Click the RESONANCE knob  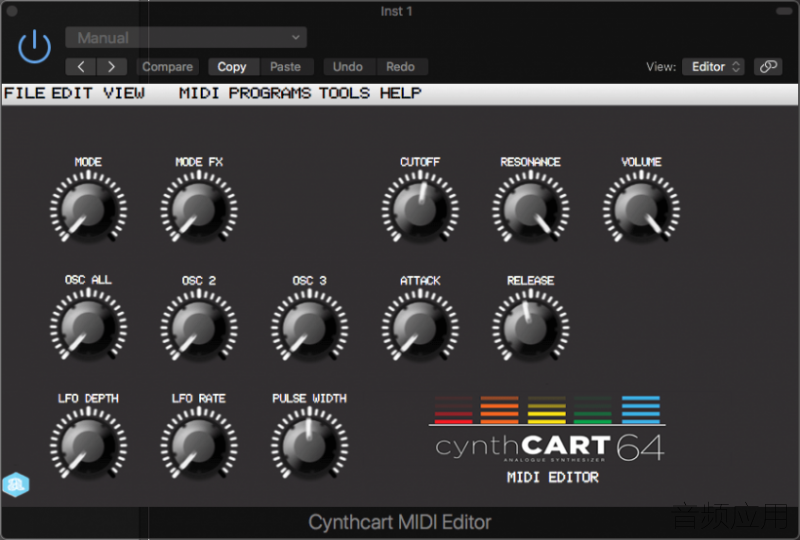click(x=530, y=207)
